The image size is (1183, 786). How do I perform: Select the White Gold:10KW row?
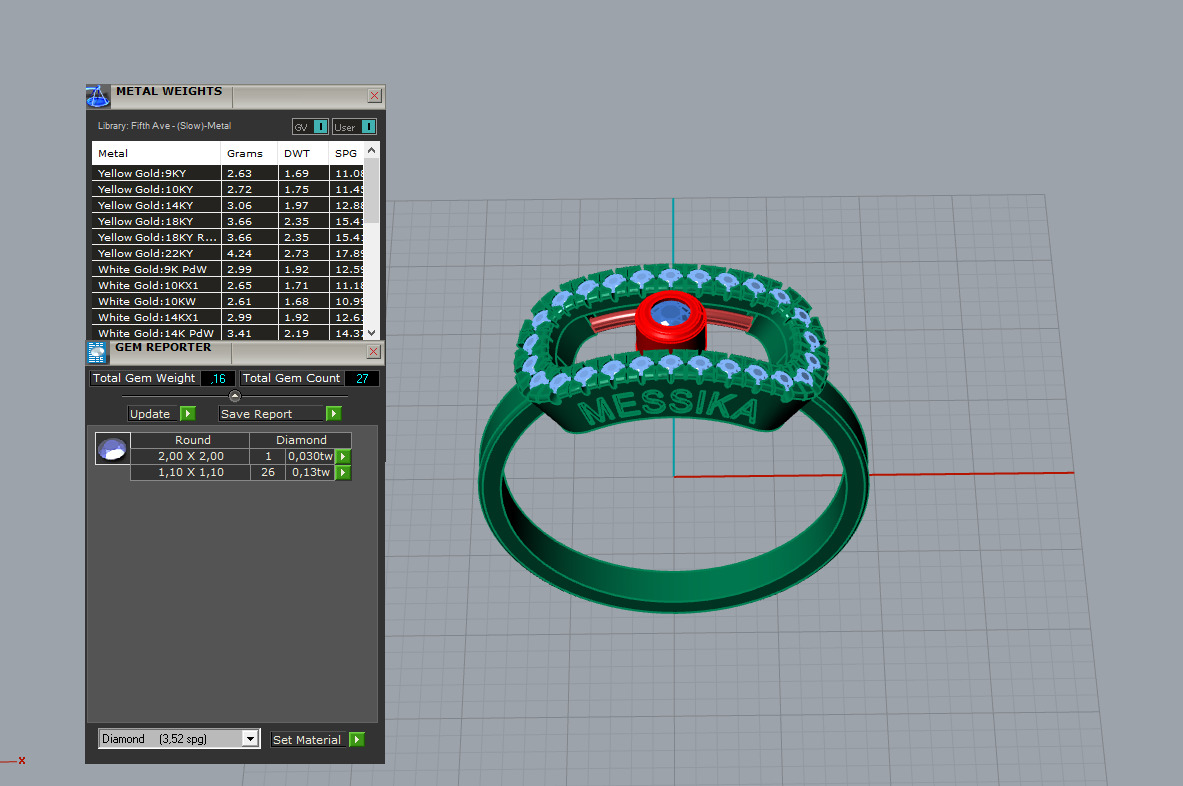point(228,301)
